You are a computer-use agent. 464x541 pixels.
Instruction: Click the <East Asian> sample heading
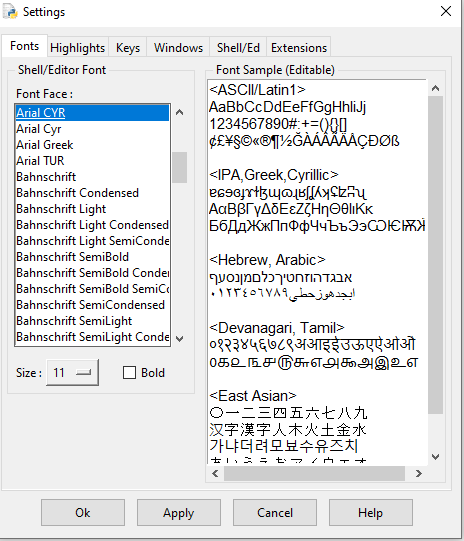point(253,396)
